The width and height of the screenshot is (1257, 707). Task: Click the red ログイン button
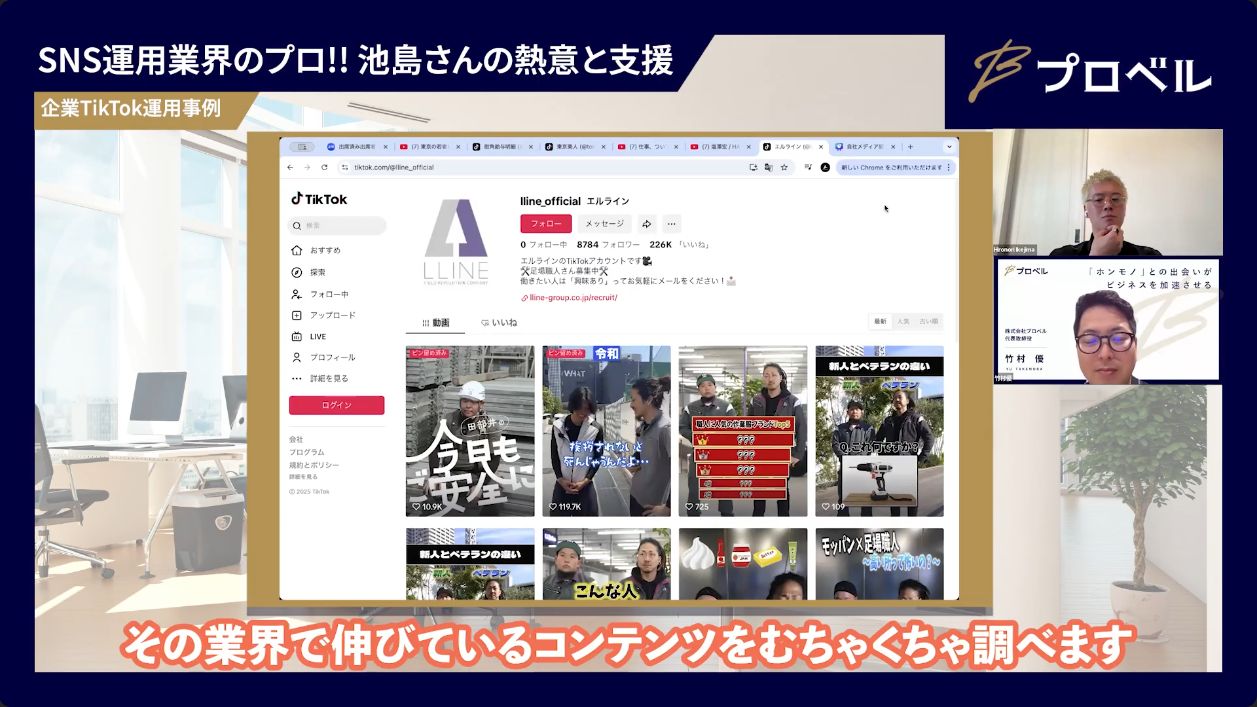coord(336,405)
